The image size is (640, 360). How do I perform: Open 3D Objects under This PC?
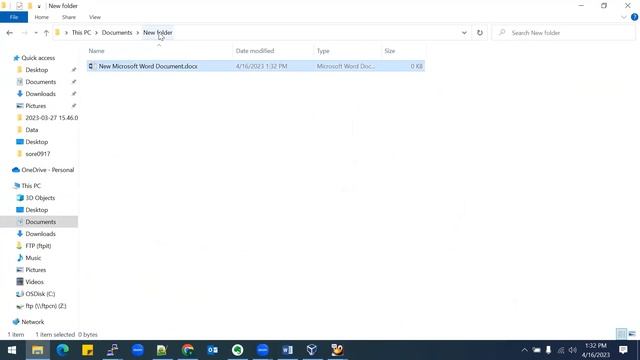click(40, 198)
